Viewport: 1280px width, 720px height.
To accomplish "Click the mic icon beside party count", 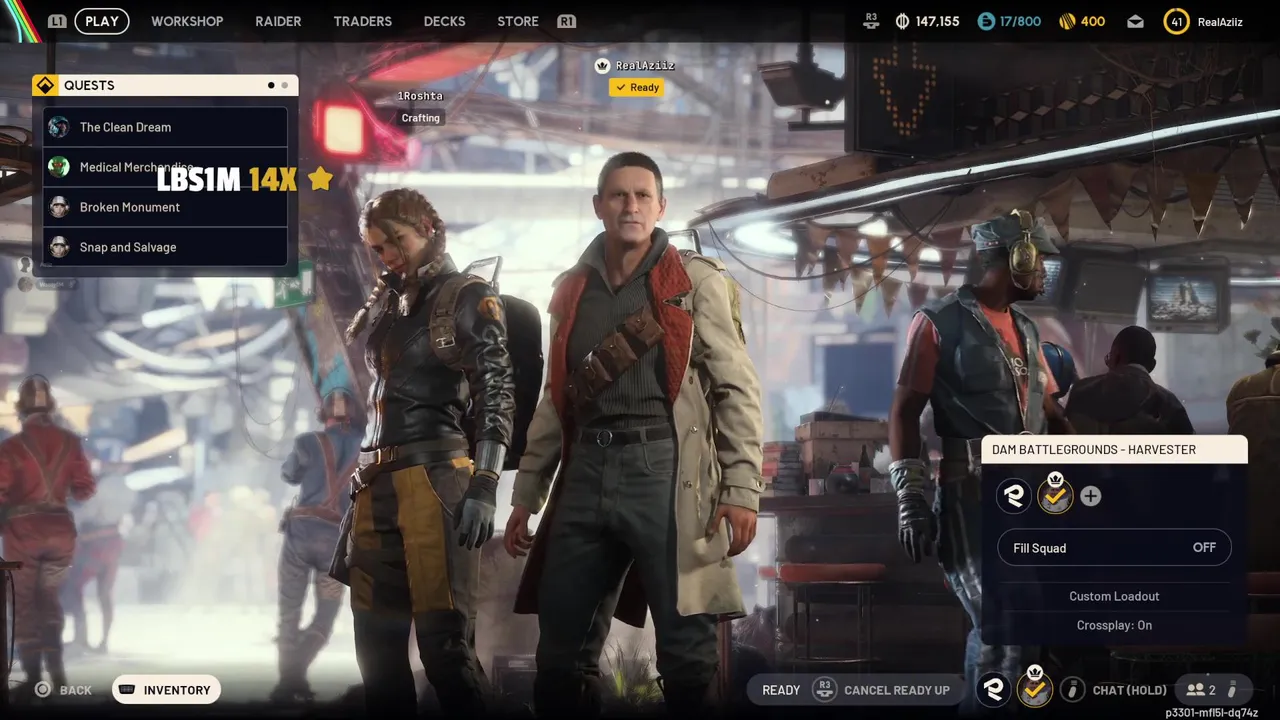I will (1232, 689).
